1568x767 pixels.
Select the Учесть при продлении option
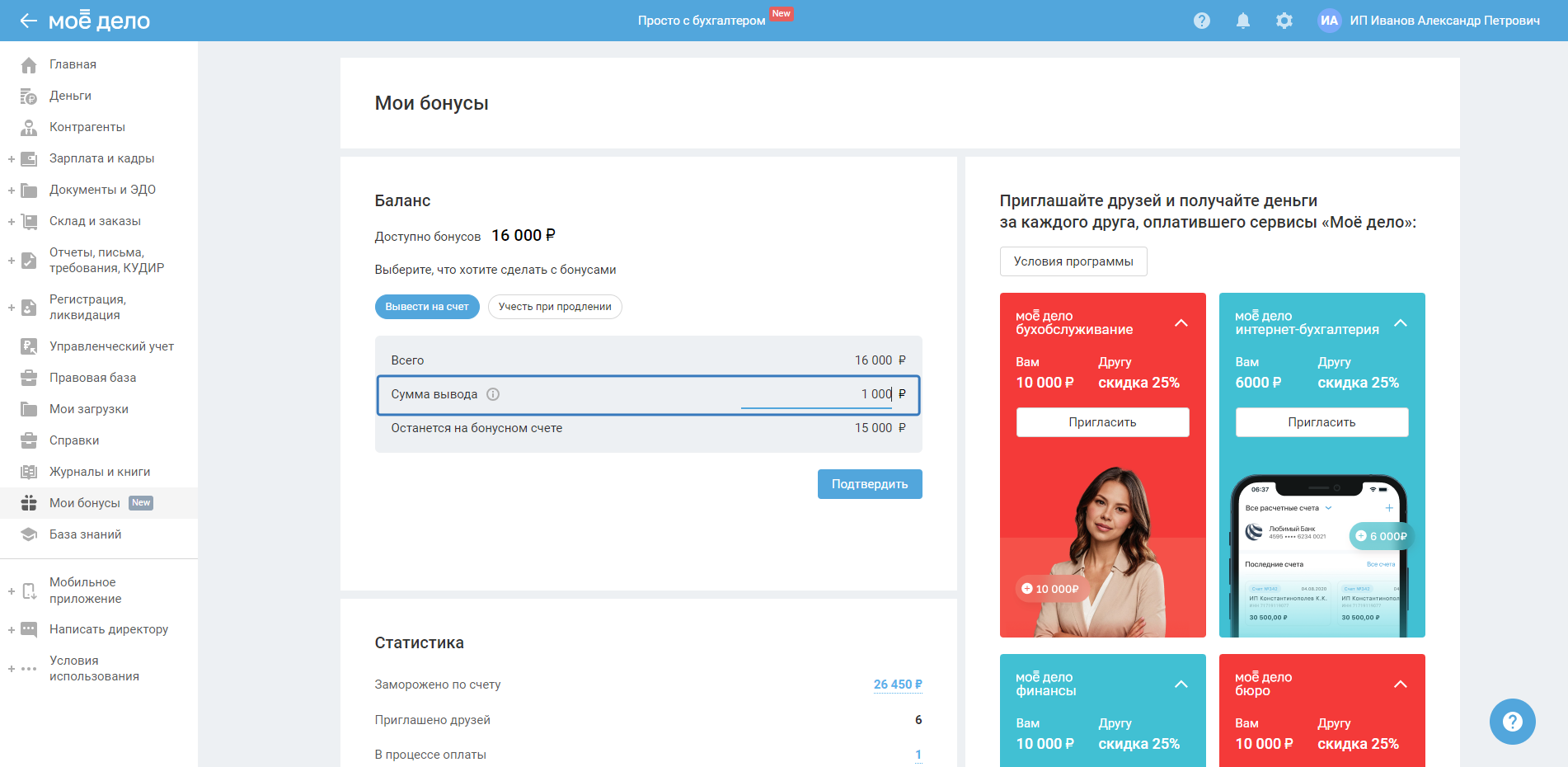pos(555,307)
